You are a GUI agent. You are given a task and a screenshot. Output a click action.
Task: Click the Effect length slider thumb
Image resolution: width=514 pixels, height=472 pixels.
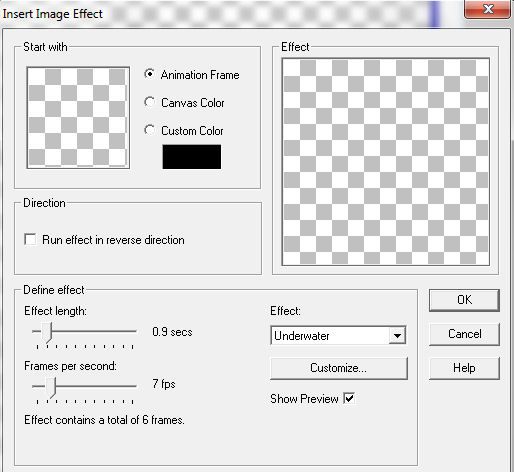[x=47, y=333]
